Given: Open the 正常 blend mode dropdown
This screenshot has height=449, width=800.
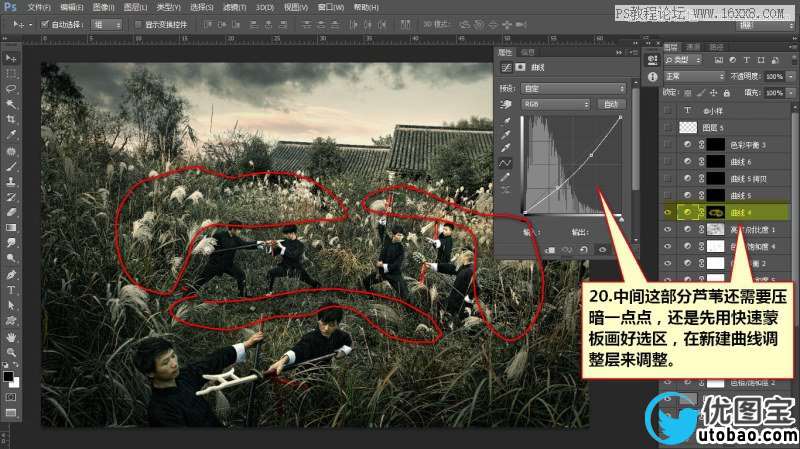Looking at the screenshot, I should pyautogui.click(x=694, y=76).
